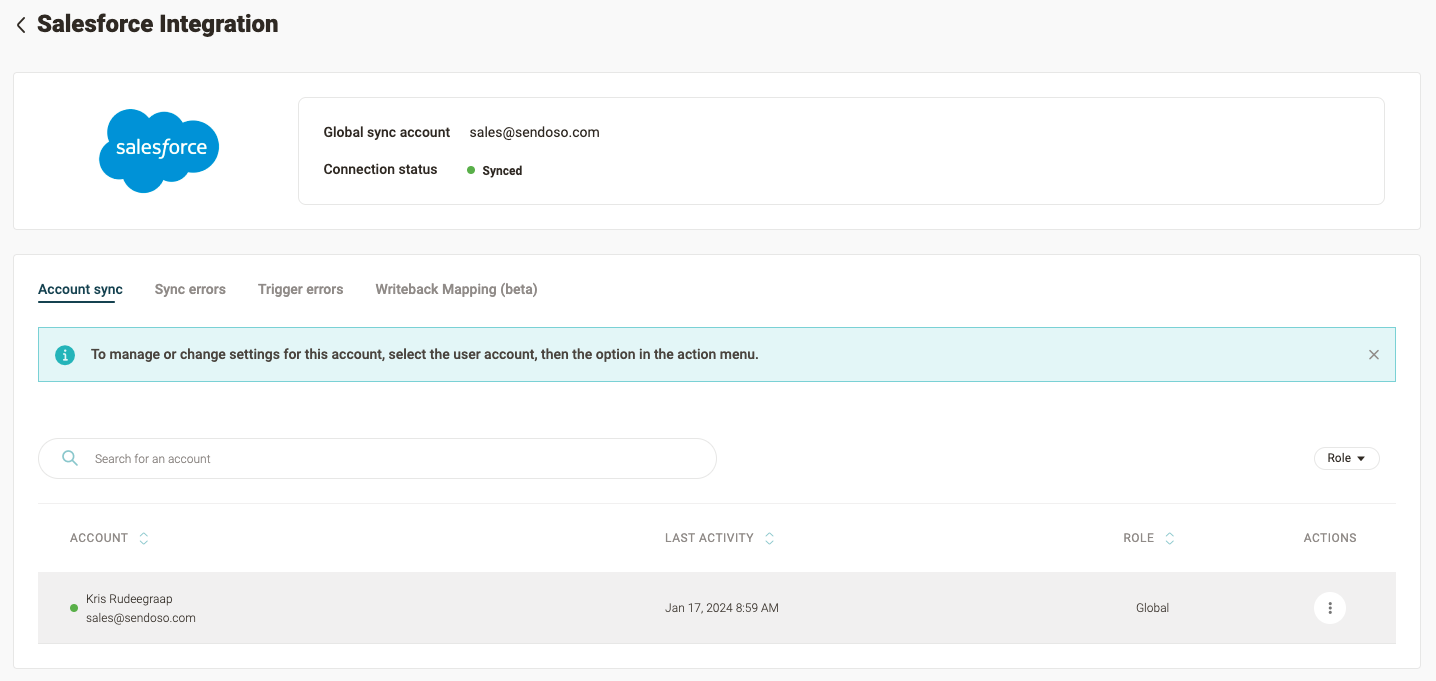
Task: Click the search magnifier icon
Action: pos(70,458)
